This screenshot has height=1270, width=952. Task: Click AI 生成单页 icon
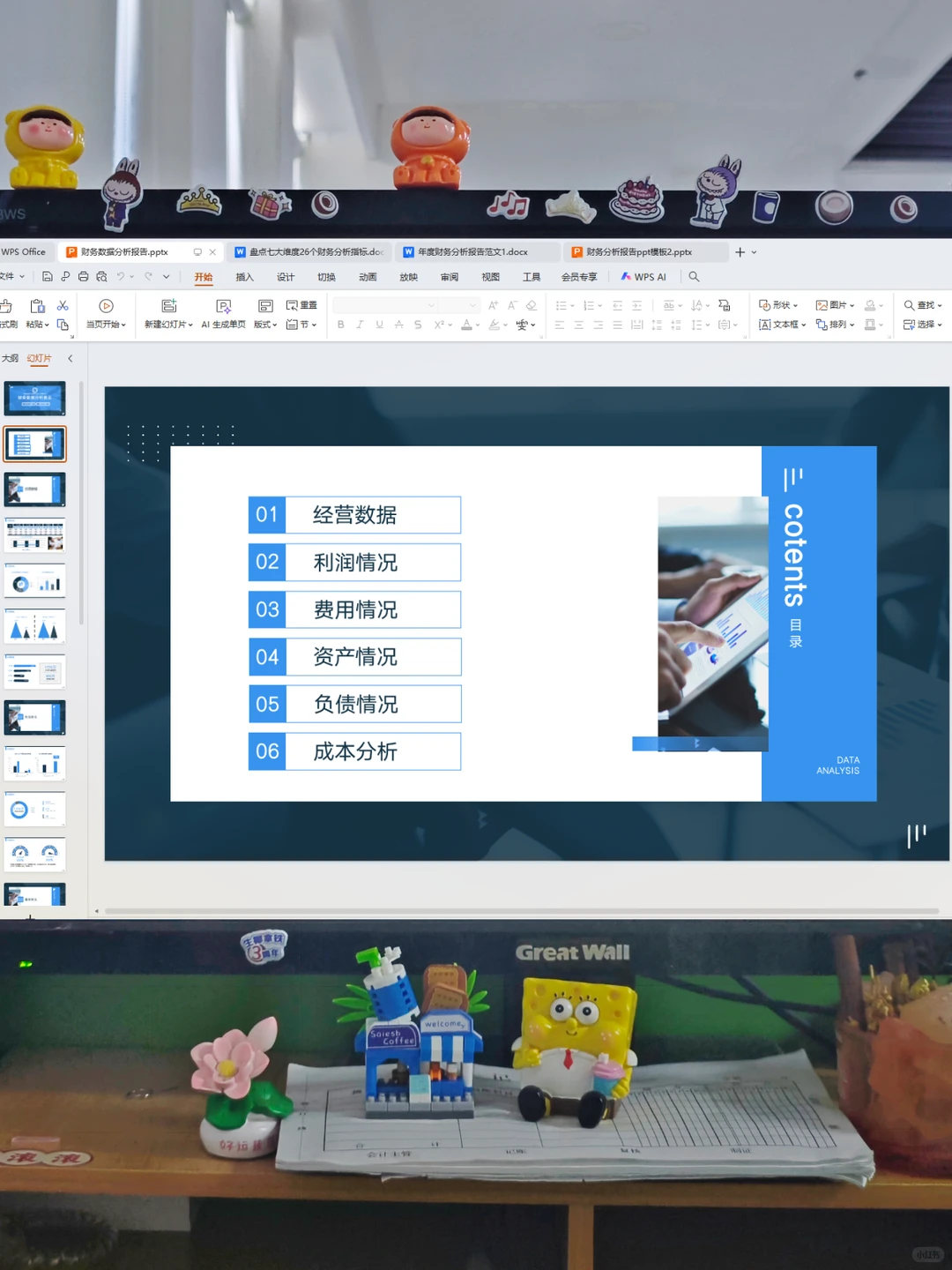[223, 306]
